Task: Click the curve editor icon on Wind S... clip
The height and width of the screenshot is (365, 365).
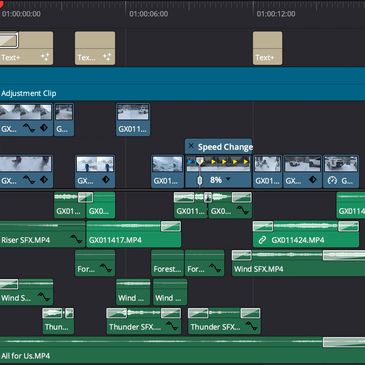Action: [x=44, y=297]
